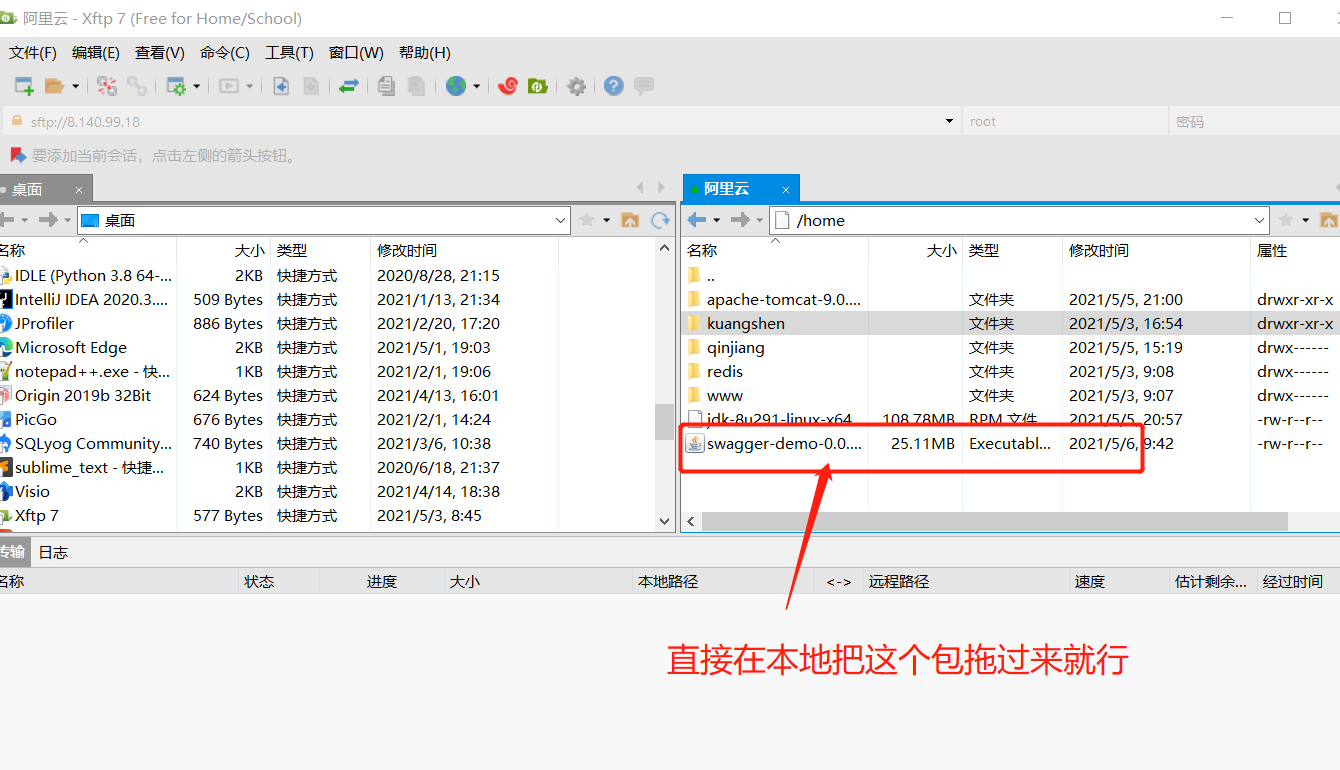Open Options with the gear icon
1340x770 pixels.
(576, 86)
